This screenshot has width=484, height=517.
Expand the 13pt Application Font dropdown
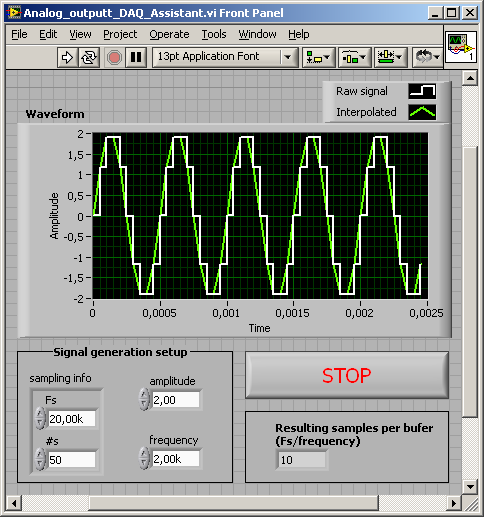coord(288,57)
